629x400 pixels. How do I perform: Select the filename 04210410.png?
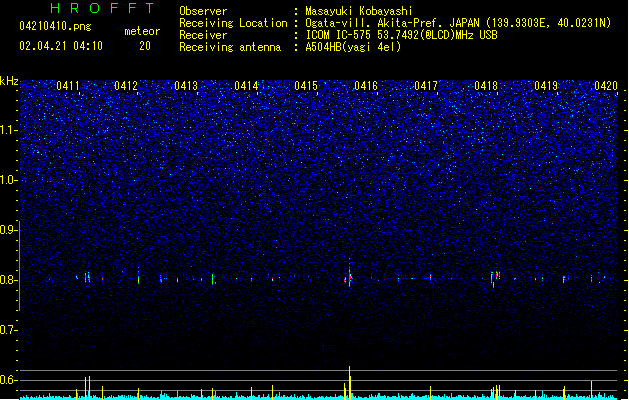(55, 26)
